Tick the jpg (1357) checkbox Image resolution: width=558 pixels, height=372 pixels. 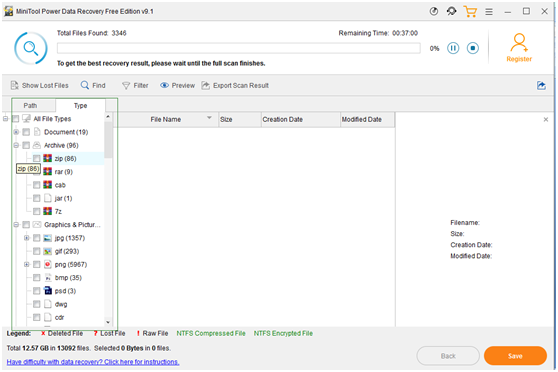tap(36, 238)
